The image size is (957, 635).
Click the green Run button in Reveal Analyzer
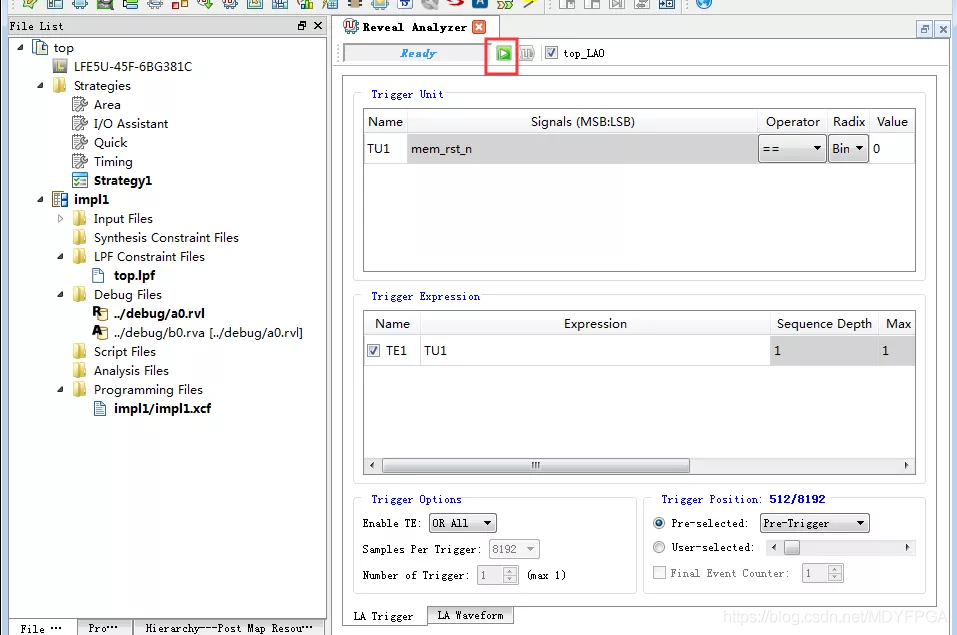click(x=504, y=54)
